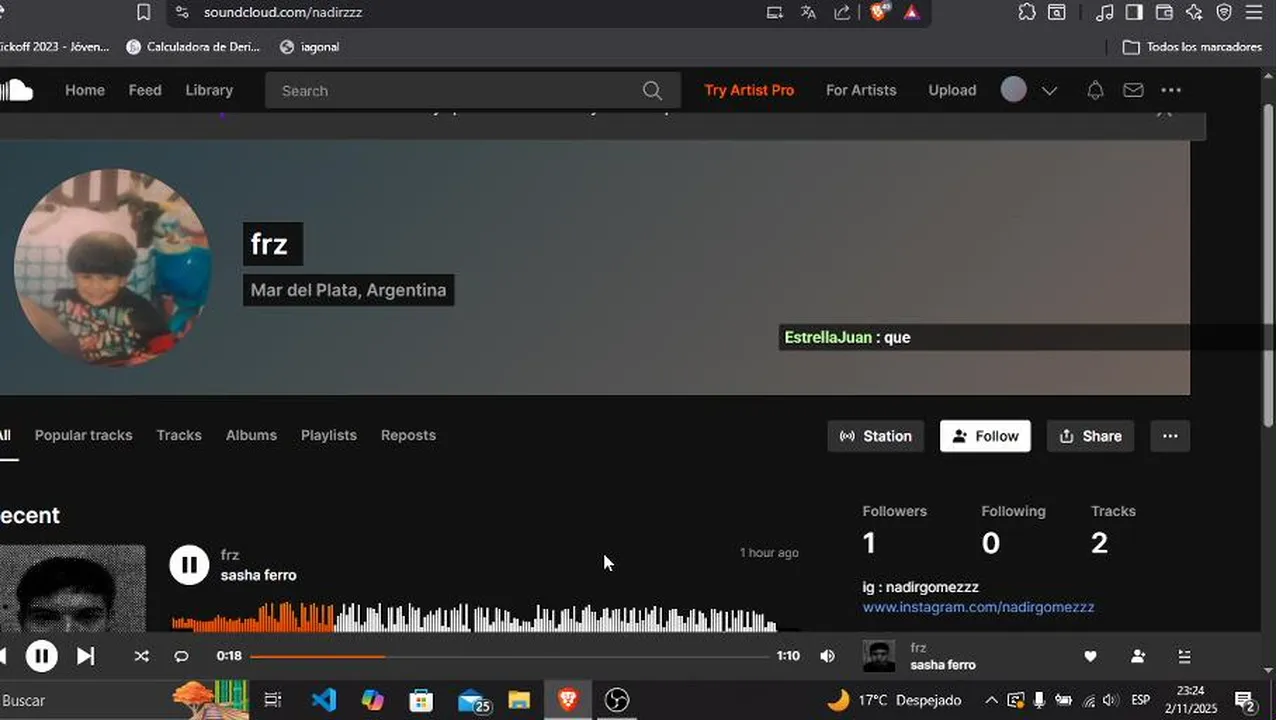Click the browser address bar URL
This screenshot has width=1276, height=720.
[x=283, y=12]
